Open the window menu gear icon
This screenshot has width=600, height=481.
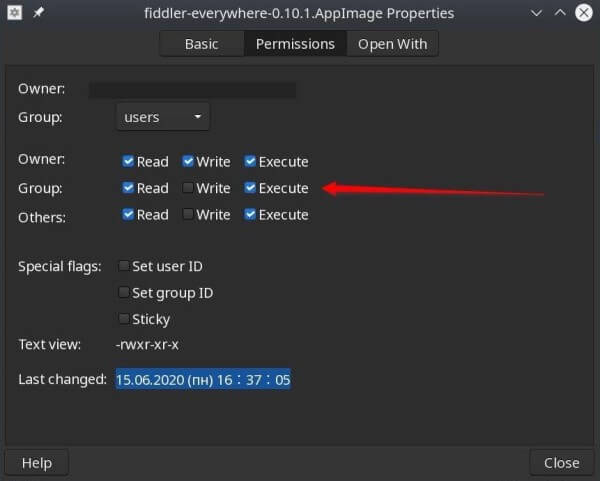(x=15, y=13)
